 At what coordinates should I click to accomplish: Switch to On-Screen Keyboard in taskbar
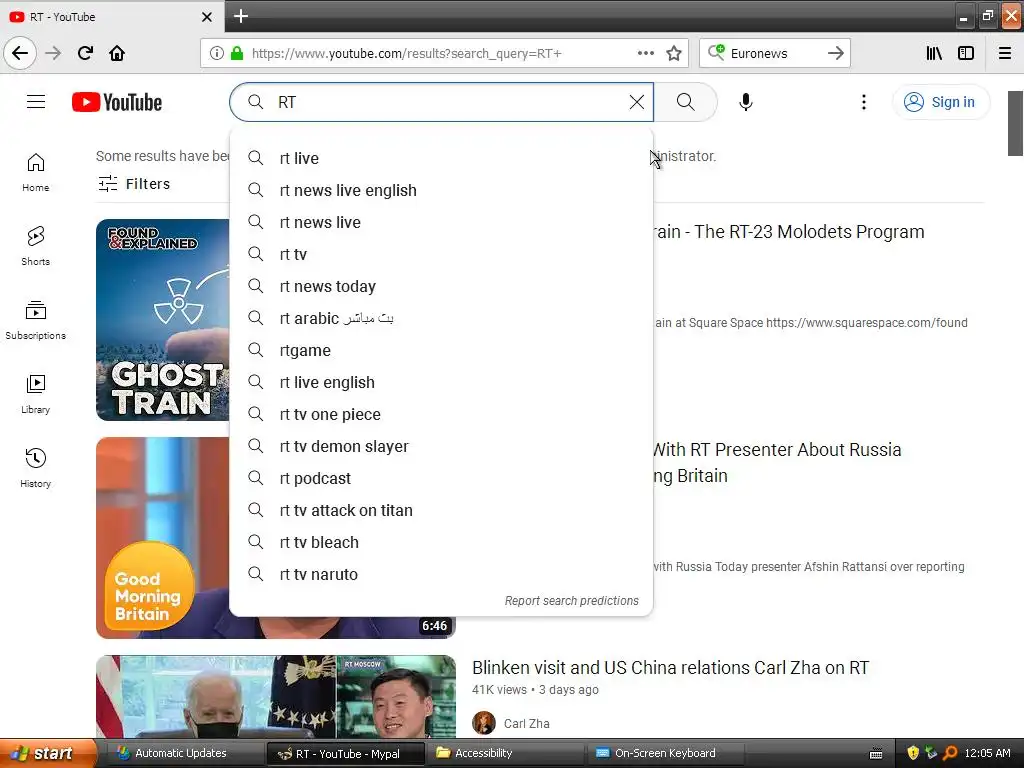pyautogui.click(x=665, y=753)
